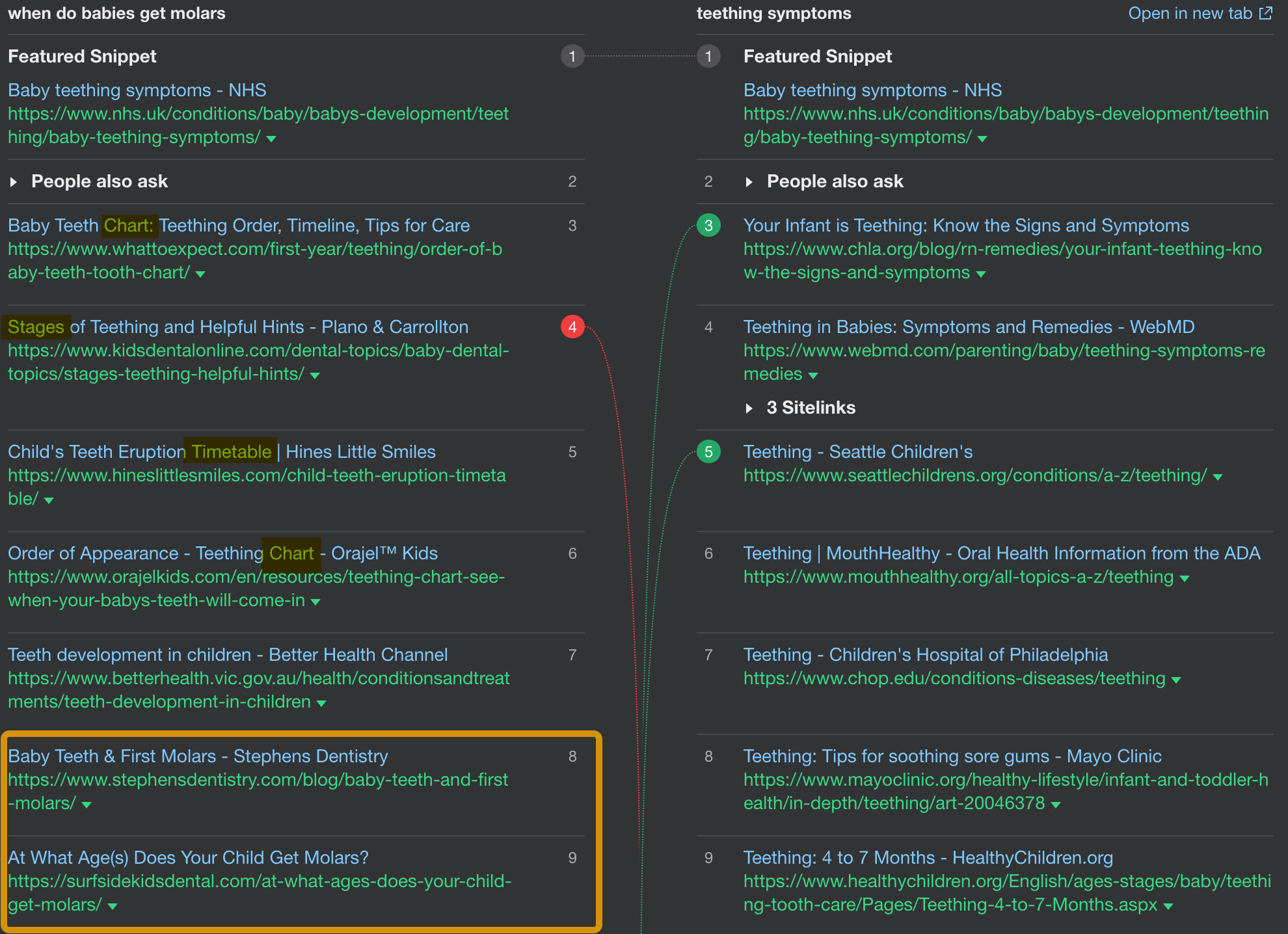The image size is (1288, 934).
Task: Click the position 9 number beside HealthyChildren result
Action: [x=708, y=858]
